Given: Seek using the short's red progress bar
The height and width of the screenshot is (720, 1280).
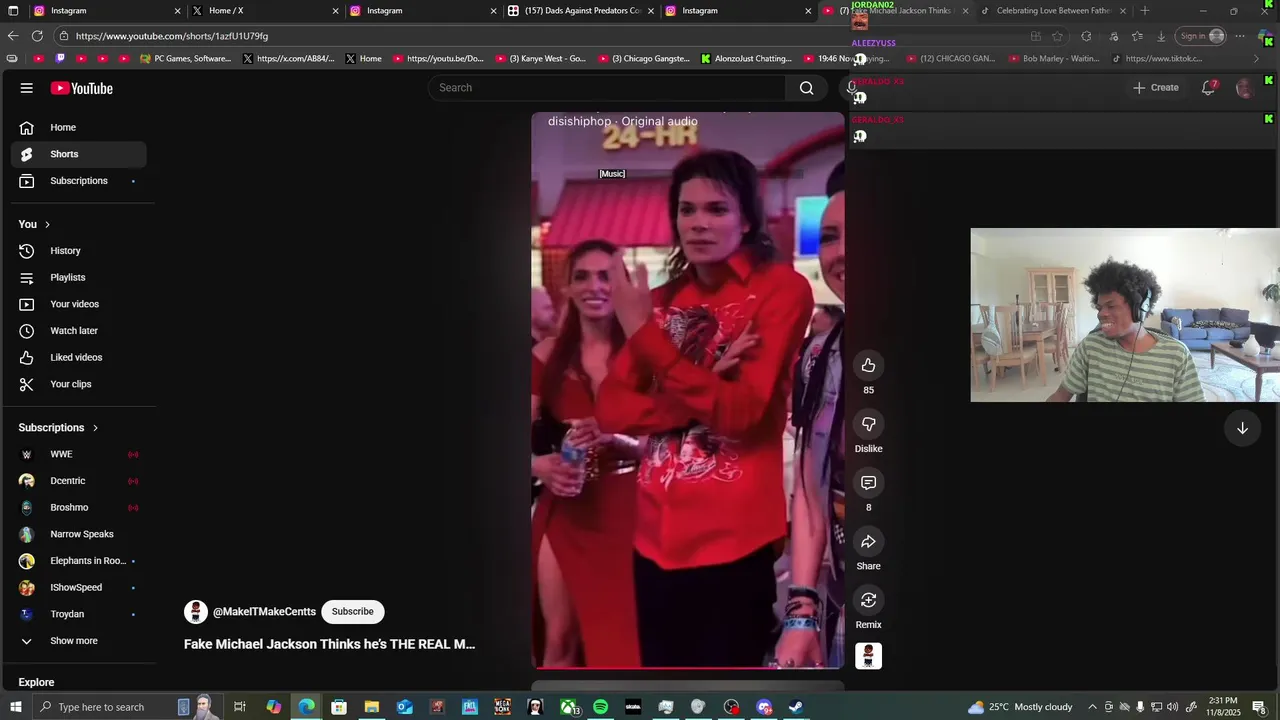Looking at the screenshot, I should tap(688, 667).
